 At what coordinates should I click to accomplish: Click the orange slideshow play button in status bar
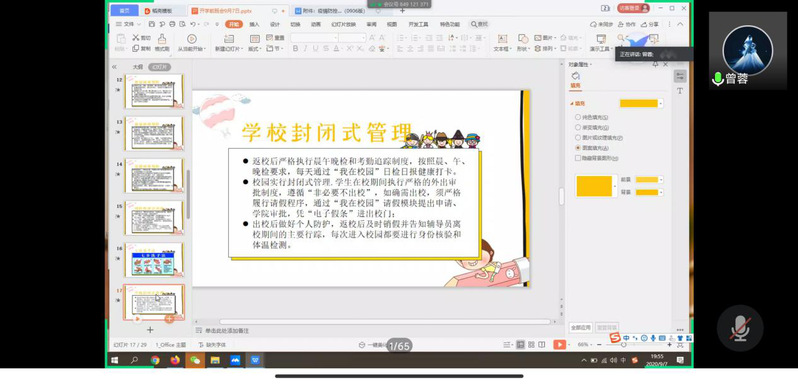click(559, 345)
